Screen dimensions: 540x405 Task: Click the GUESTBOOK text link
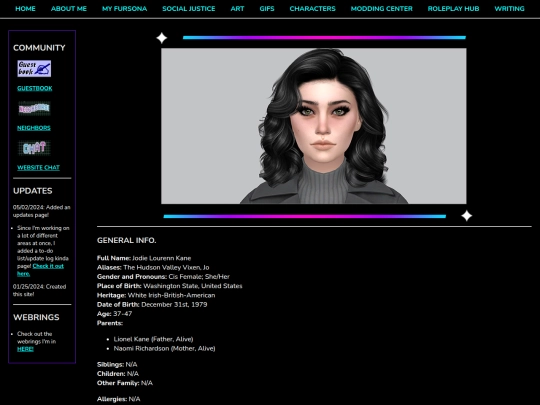click(x=35, y=88)
